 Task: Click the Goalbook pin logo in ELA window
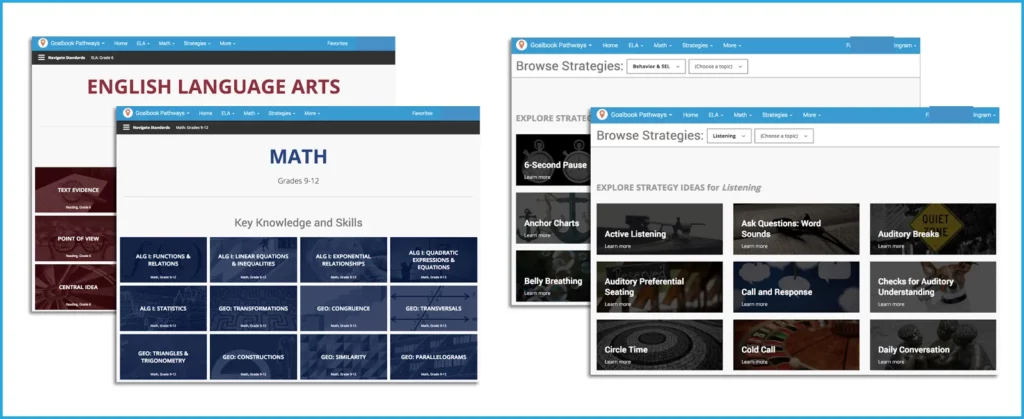click(42, 43)
